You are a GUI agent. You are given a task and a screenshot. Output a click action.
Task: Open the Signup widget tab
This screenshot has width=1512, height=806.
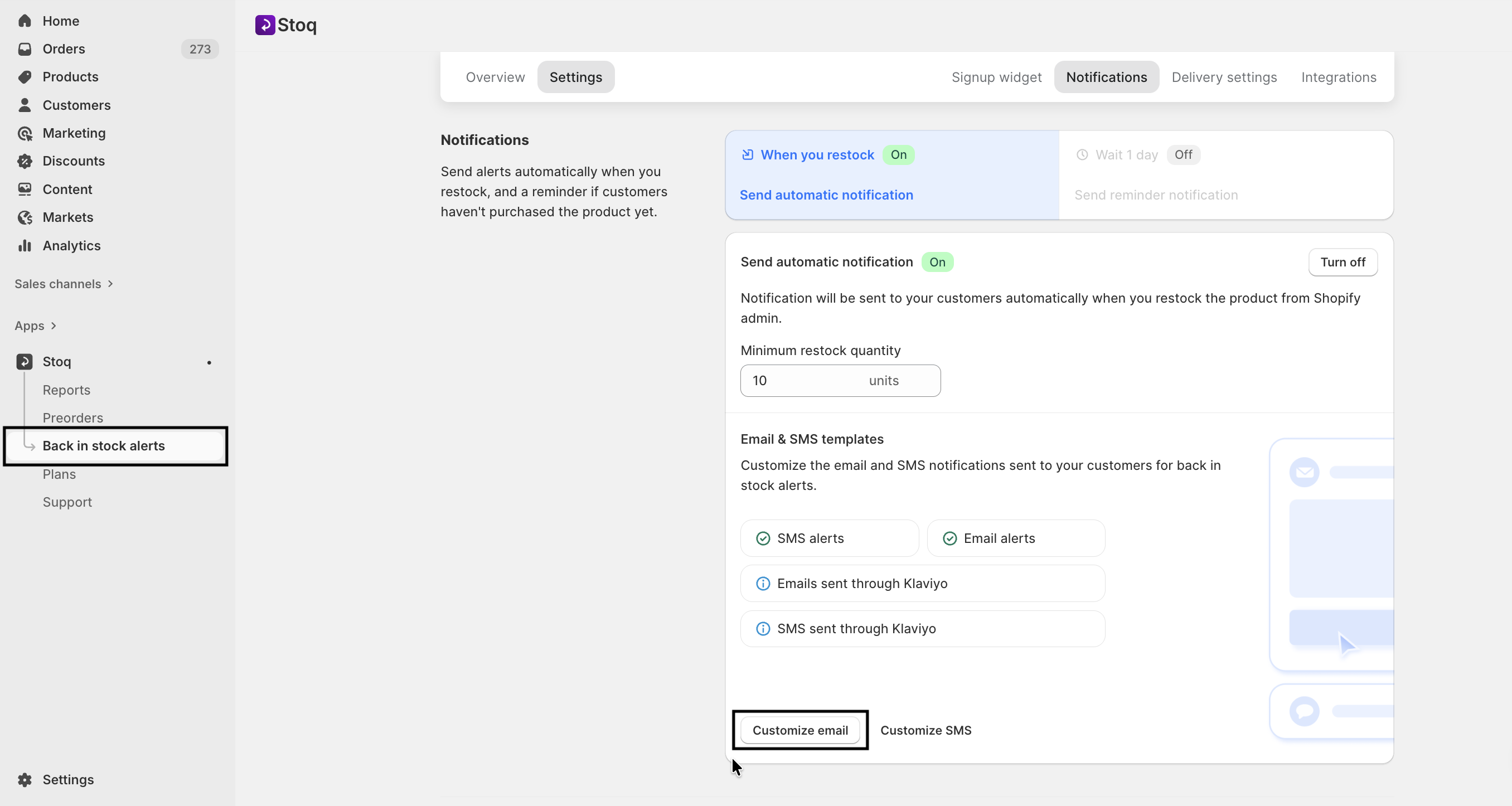[x=996, y=77]
